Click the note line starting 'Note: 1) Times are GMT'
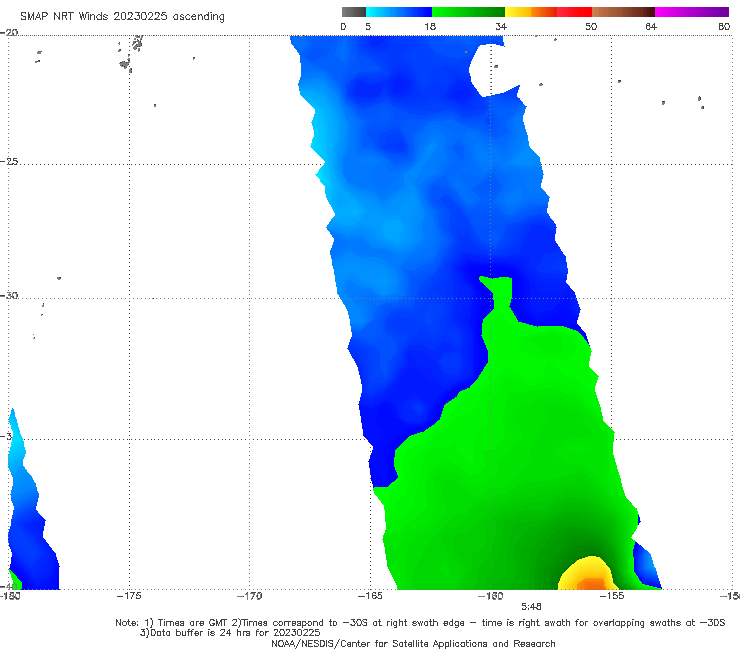Screen dimensions: 740x650 [420, 623]
